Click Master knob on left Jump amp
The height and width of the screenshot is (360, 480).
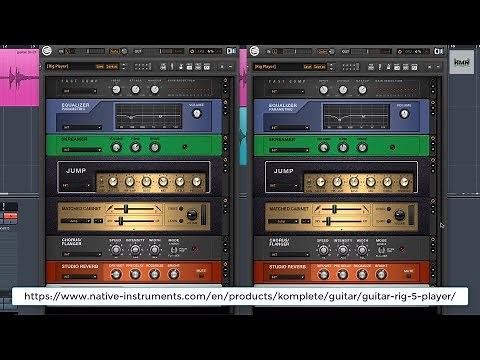coord(113,182)
